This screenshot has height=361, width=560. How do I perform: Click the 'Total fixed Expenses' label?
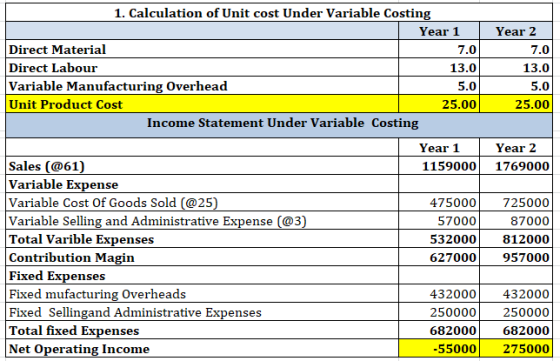point(74,331)
